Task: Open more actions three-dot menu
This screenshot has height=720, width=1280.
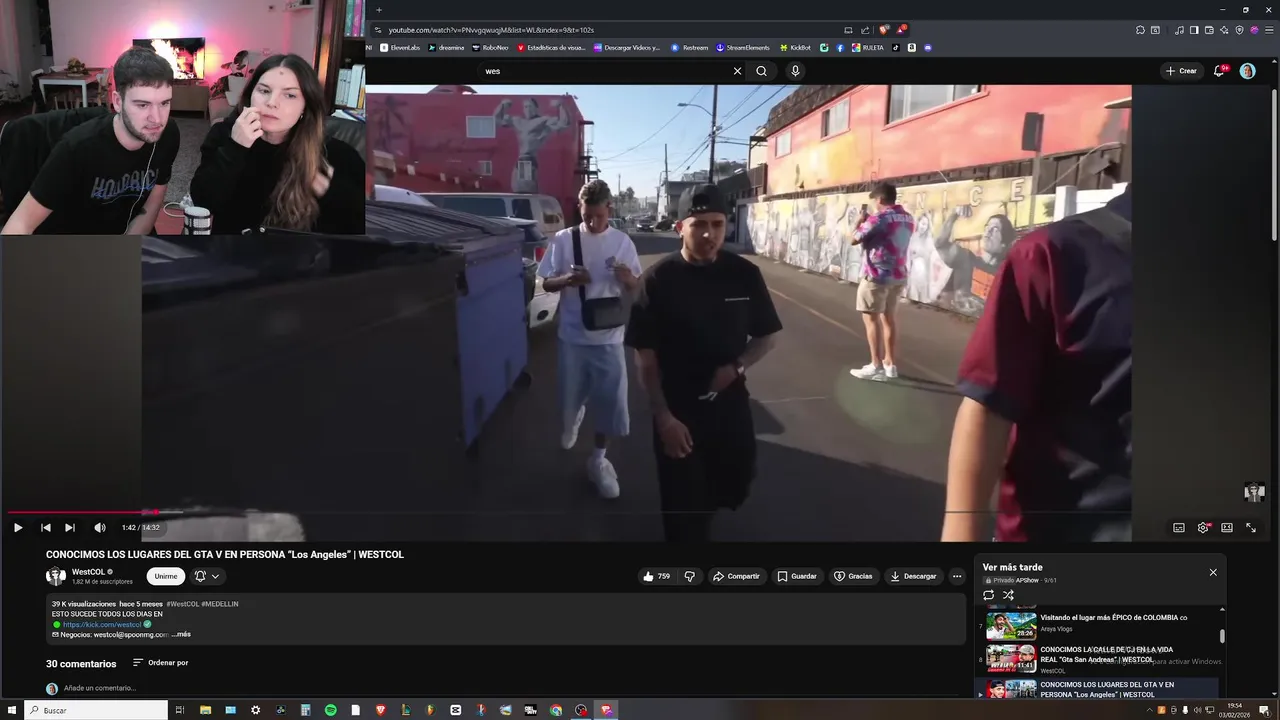Action: [957, 576]
